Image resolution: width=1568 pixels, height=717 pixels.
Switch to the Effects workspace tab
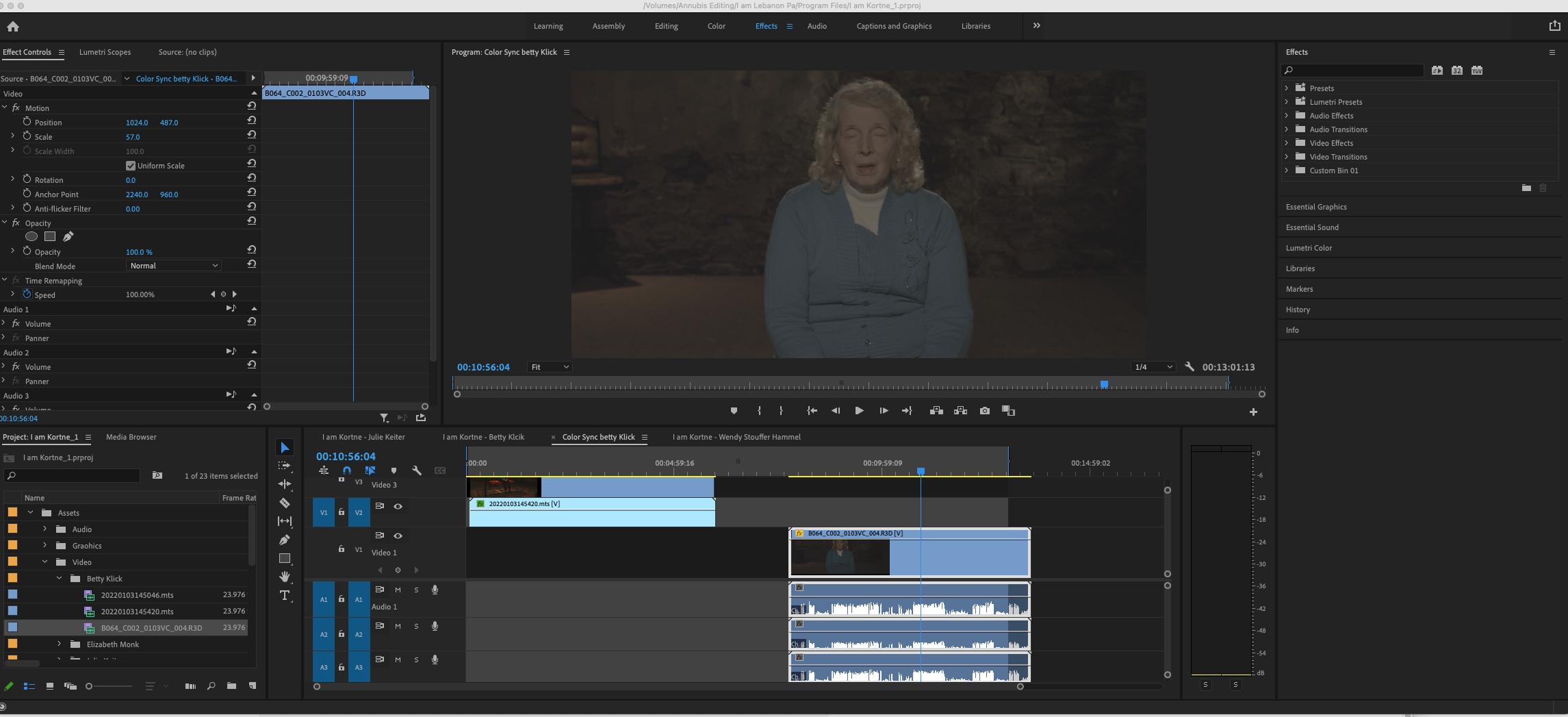point(766,26)
